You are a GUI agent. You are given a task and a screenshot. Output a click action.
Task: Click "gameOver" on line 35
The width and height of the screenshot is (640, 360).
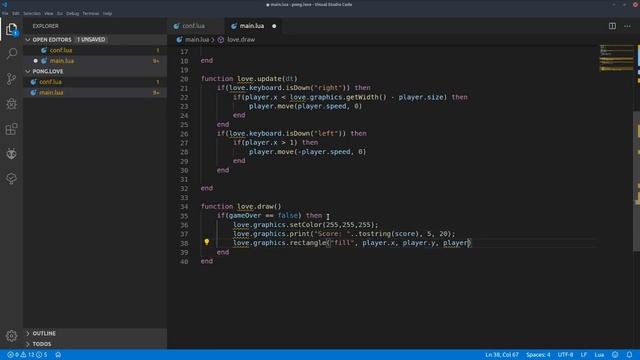(x=245, y=216)
